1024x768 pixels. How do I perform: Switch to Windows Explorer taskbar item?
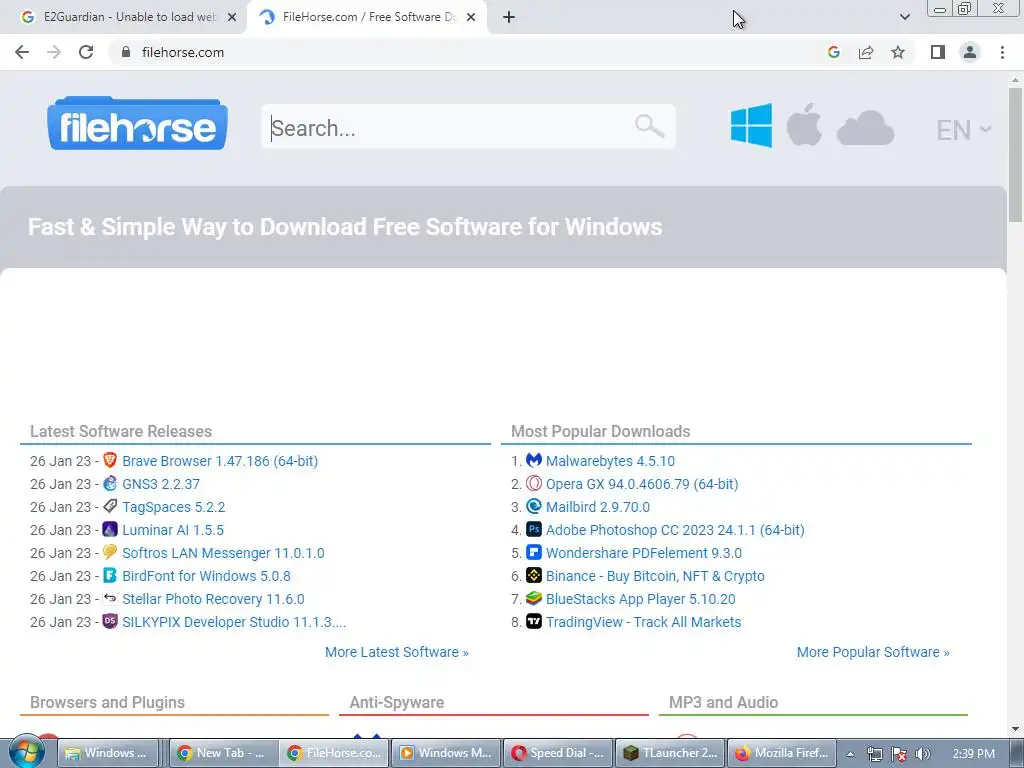pos(109,753)
